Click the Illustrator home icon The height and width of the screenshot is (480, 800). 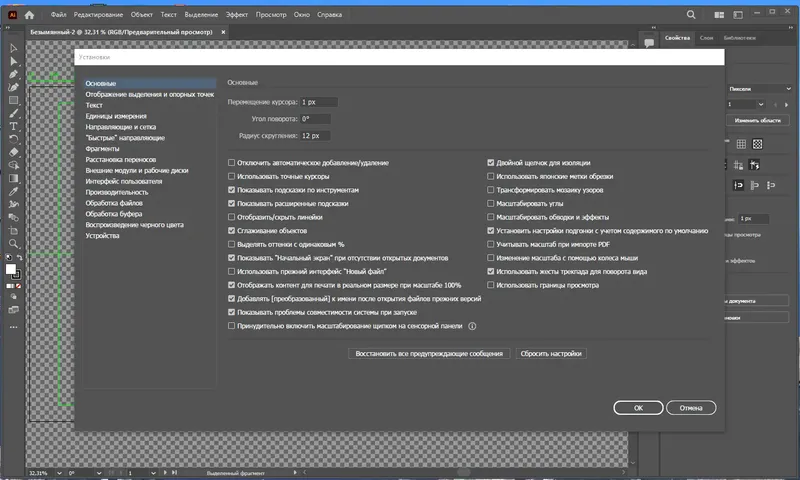pyautogui.click(x=30, y=15)
